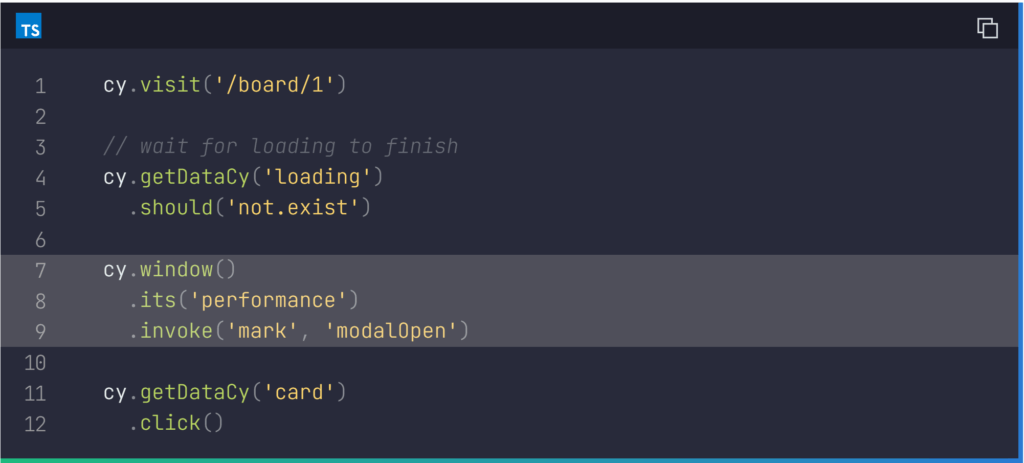Click the 'click' method on line 12
The width and height of the screenshot is (1024, 463).
[170, 424]
